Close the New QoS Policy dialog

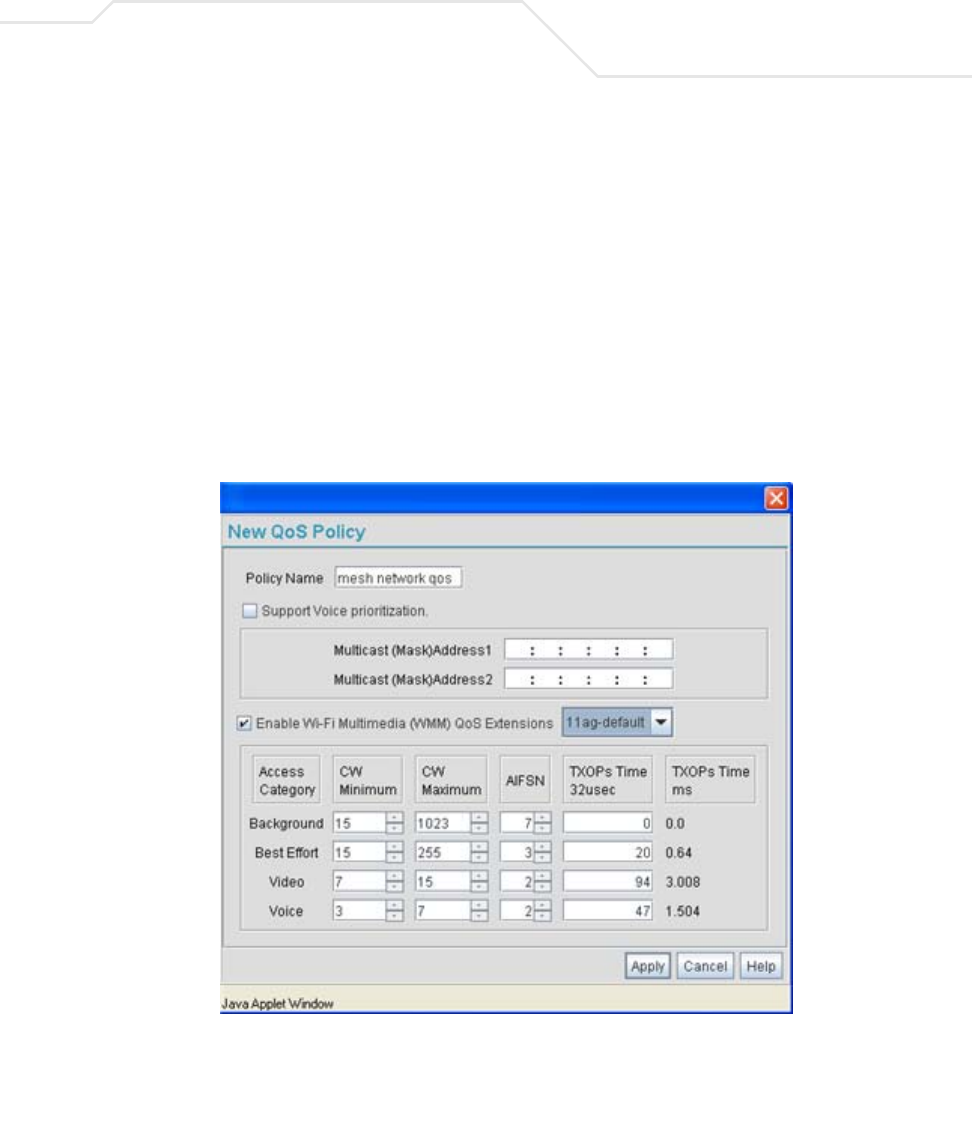tap(776, 498)
